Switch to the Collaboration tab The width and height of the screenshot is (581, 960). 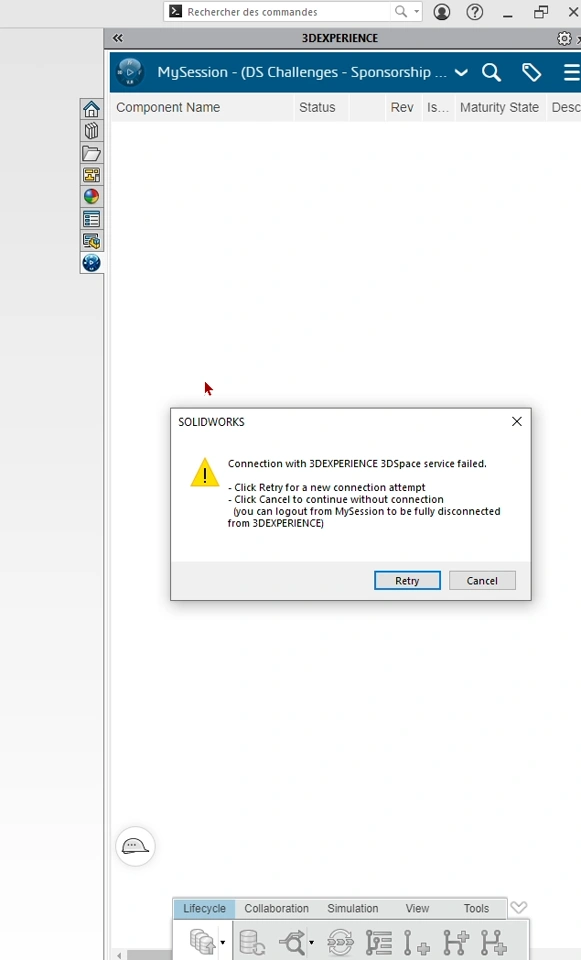coord(276,909)
